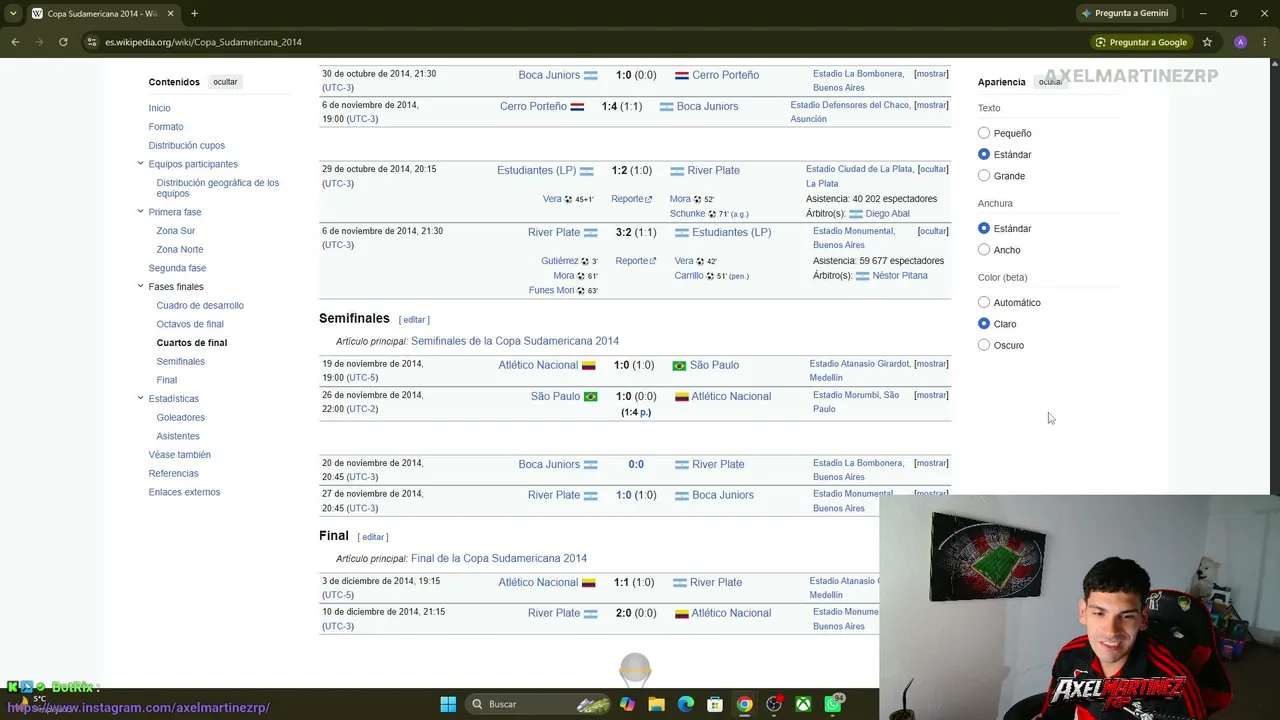Select Estándar under Texto

pyautogui.click(x=984, y=154)
